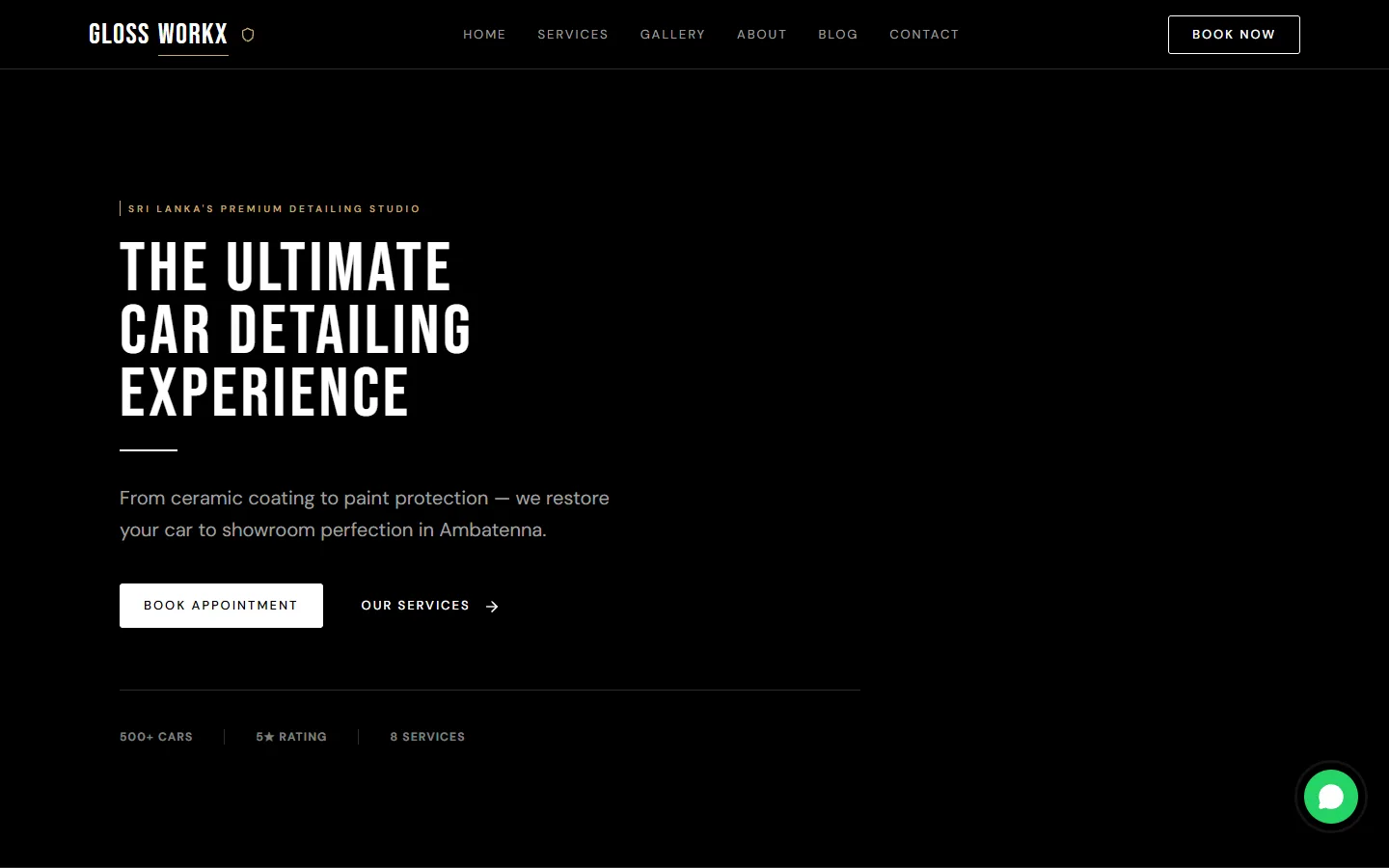Screen dimensions: 1389x868
Task: Click the Book Appointment button
Action: [x=221, y=606]
